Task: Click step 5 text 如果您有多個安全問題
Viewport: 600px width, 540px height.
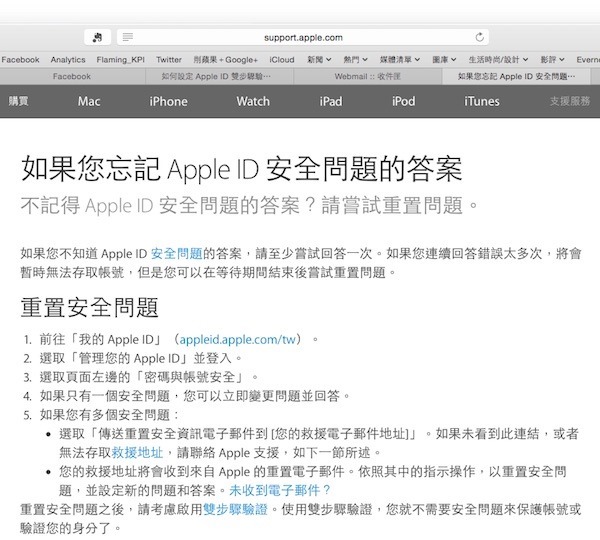Action: coord(105,415)
